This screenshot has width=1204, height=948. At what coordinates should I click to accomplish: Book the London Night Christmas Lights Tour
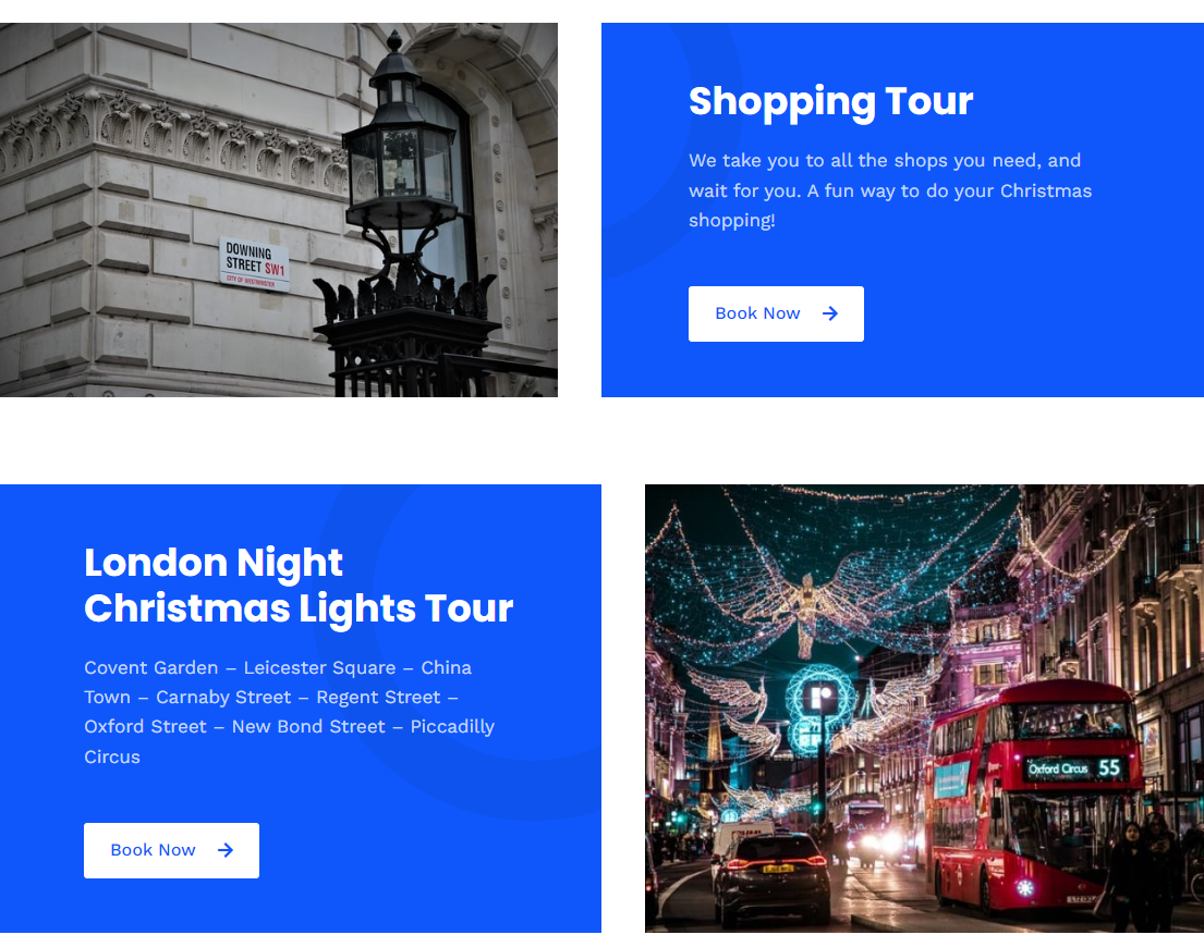coord(171,850)
